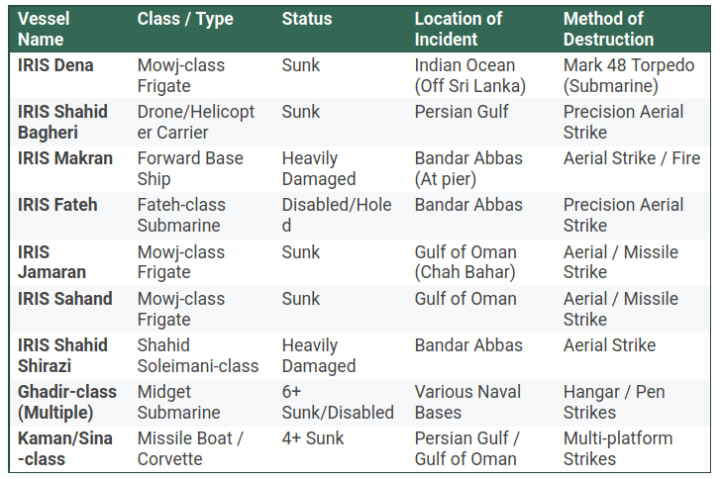
Task: Click the Gulf of Oman (Chah Bahar) cell
Action: click(x=465, y=262)
